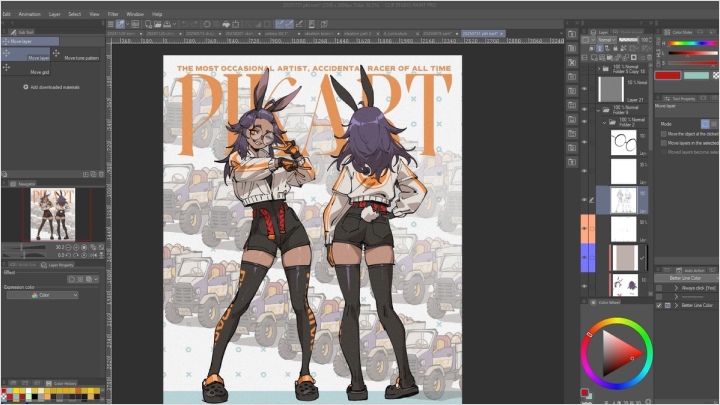Toggle visibility eye of Layer 21
This screenshot has width=720, height=405.
point(584,89)
